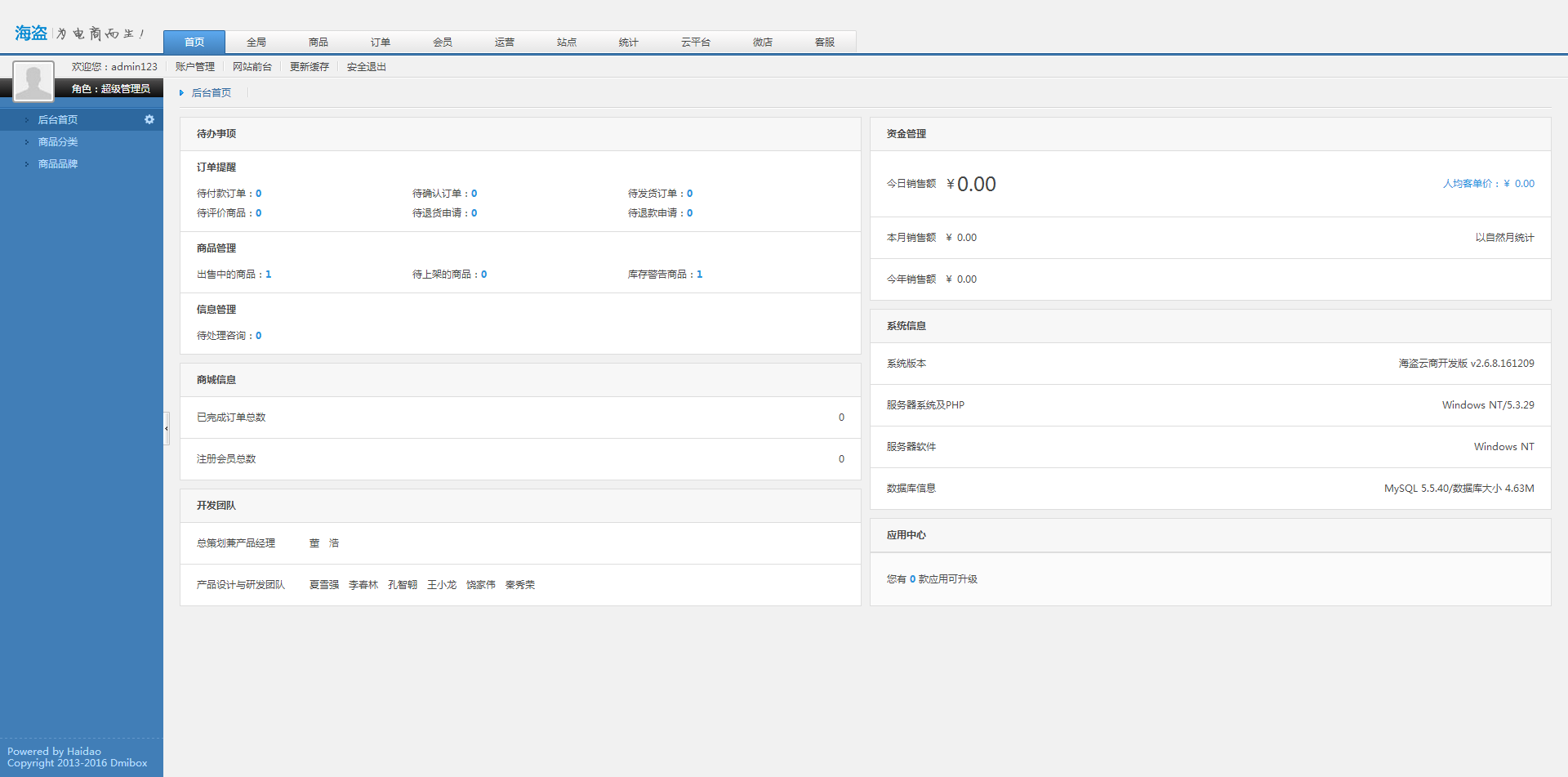
Task: Switch to the 统计 tab
Action: 629,42
